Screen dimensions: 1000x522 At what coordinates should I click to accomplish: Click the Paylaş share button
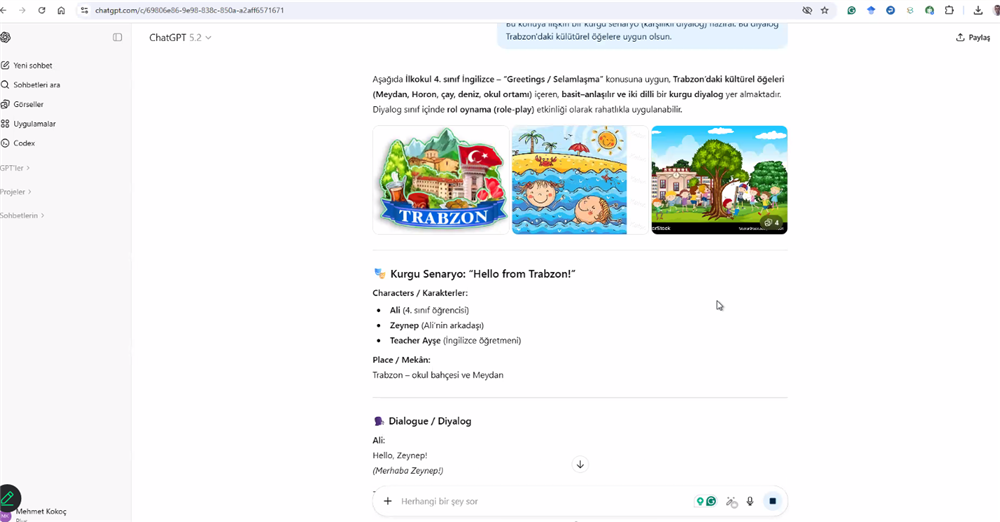pos(973,37)
